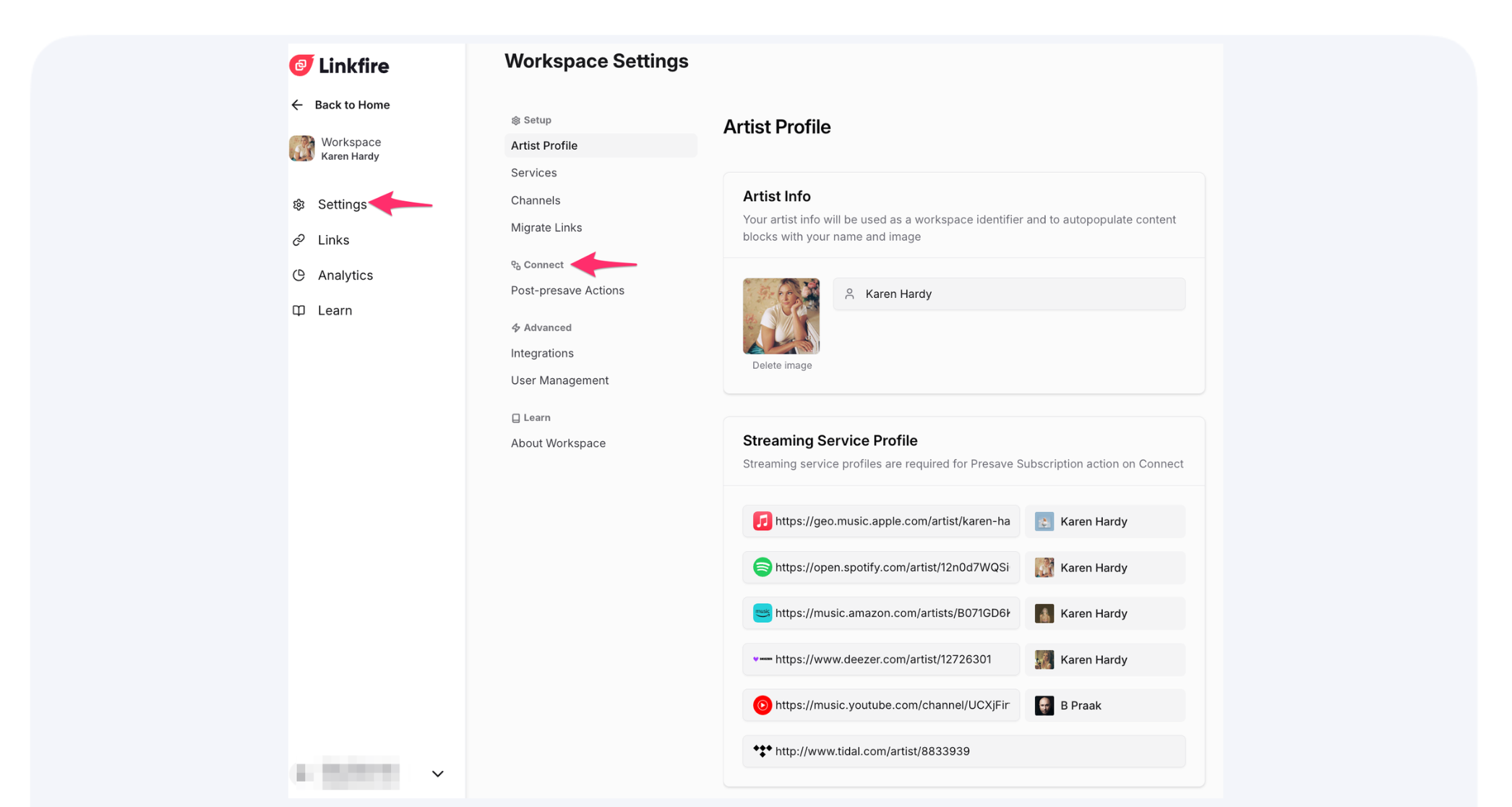This screenshot has height=807, width=1512.
Task: Click the Linkfire logo icon
Action: (301, 65)
